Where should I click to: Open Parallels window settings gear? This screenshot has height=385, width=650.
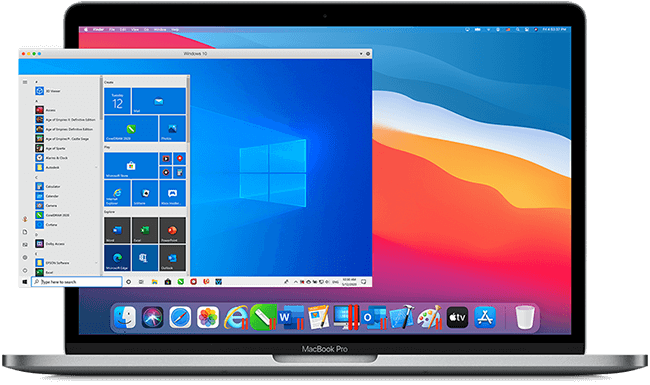coord(368,54)
